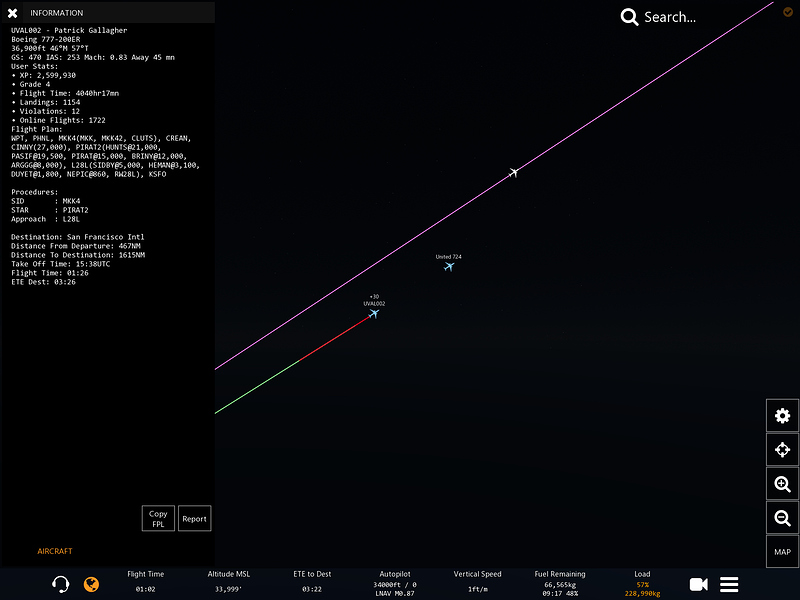Screen dimensions: 800x600
Task: Open map settings gear icon
Action: (782, 416)
